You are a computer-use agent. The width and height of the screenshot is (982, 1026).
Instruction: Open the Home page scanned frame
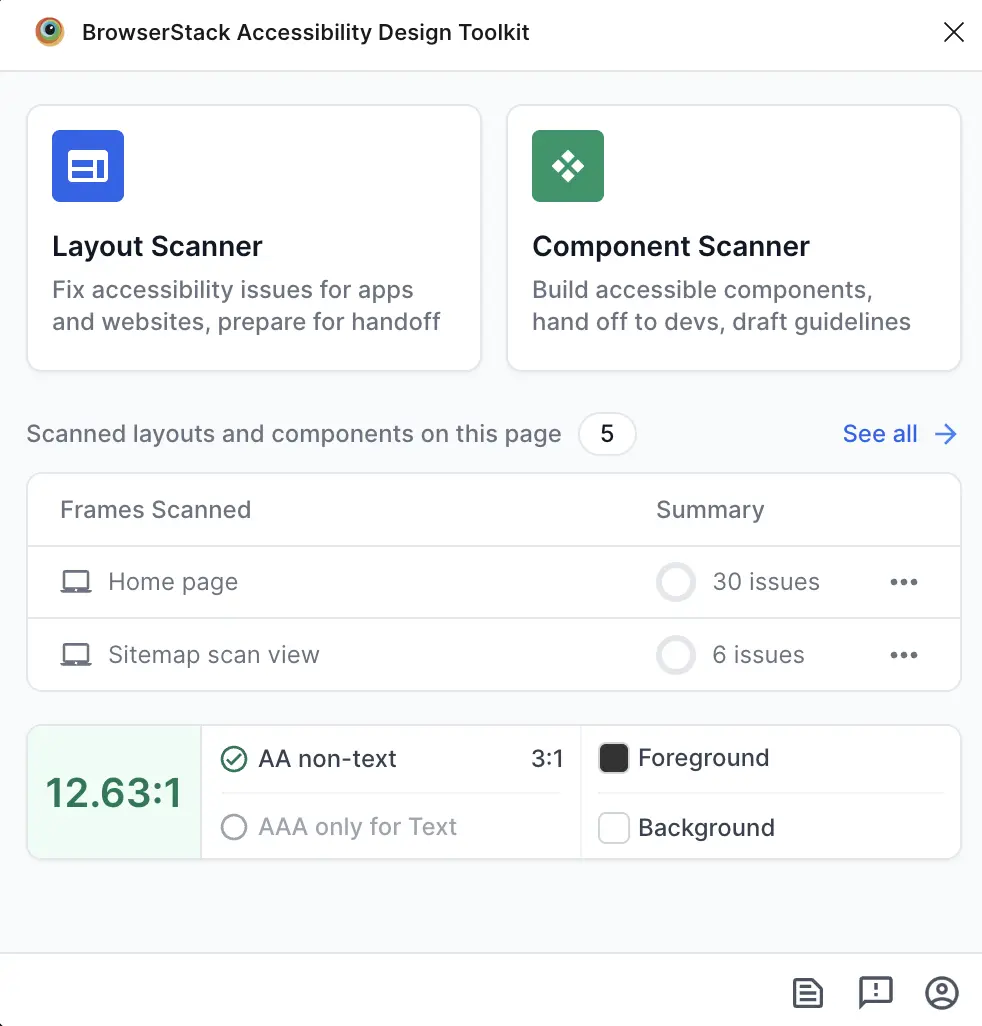[173, 582]
